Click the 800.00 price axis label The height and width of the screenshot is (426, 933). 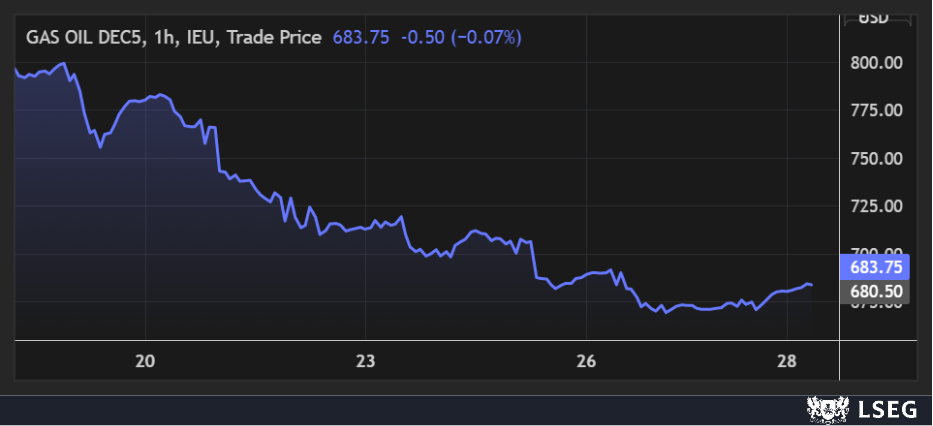[876, 63]
